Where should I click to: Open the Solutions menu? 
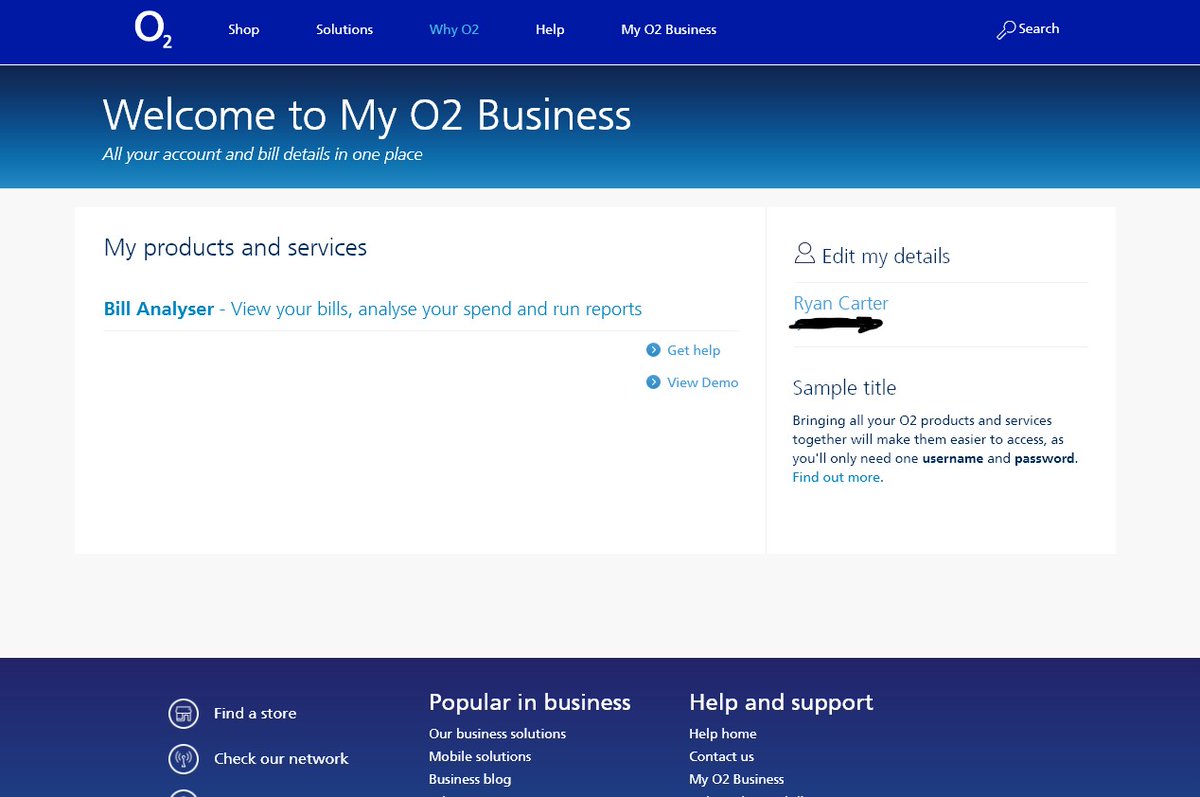coord(345,30)
